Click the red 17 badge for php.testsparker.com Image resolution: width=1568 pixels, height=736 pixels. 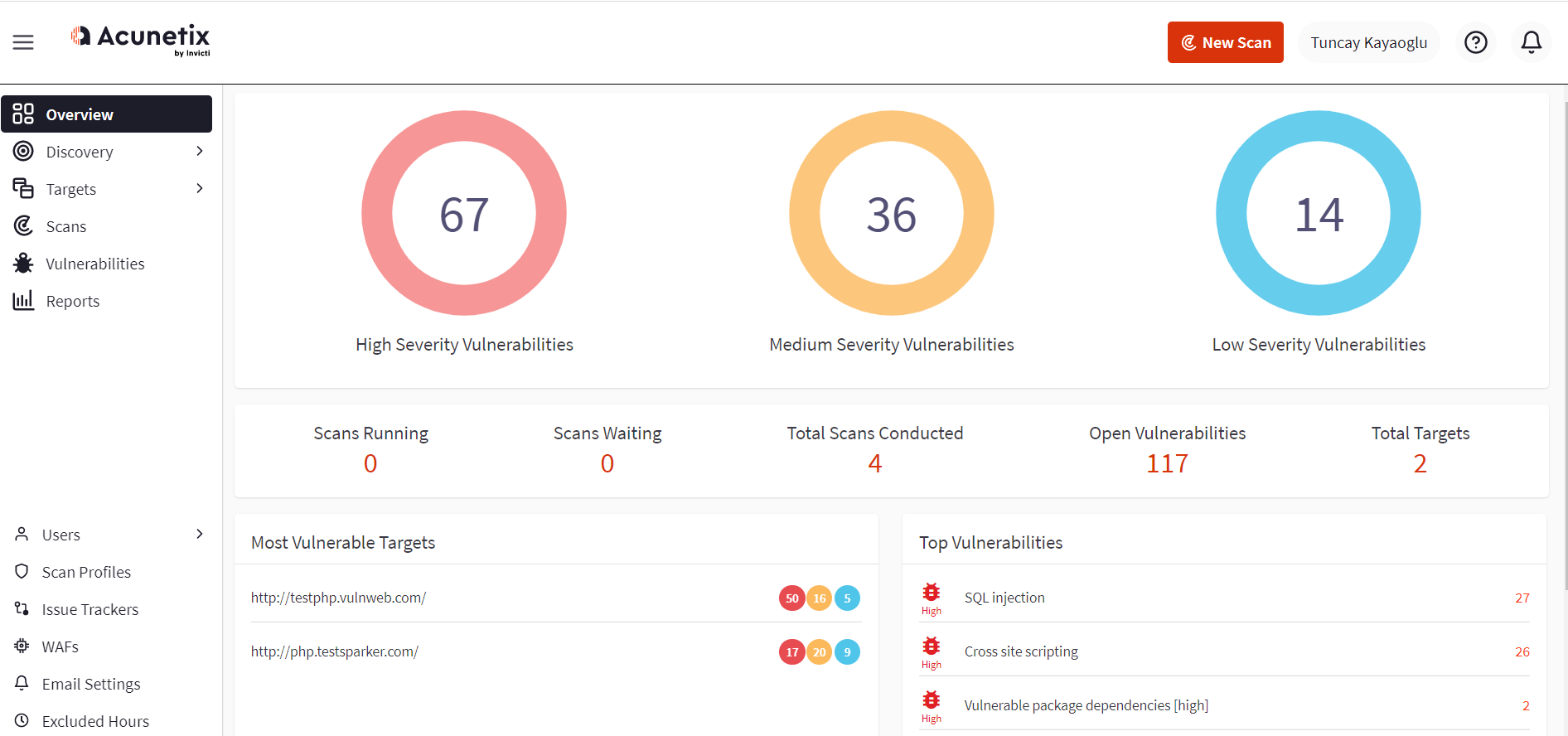click(x=791, y=652)
